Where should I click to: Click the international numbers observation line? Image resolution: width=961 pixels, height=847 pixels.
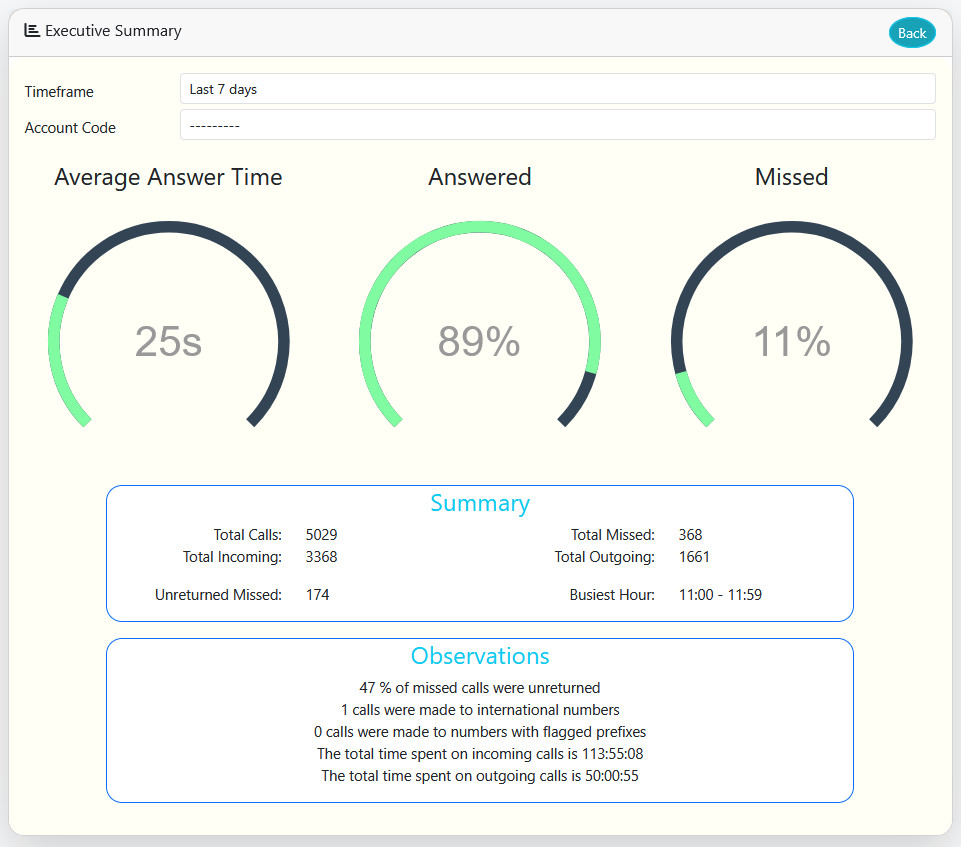pyautogui.click(x=480, y=710)
